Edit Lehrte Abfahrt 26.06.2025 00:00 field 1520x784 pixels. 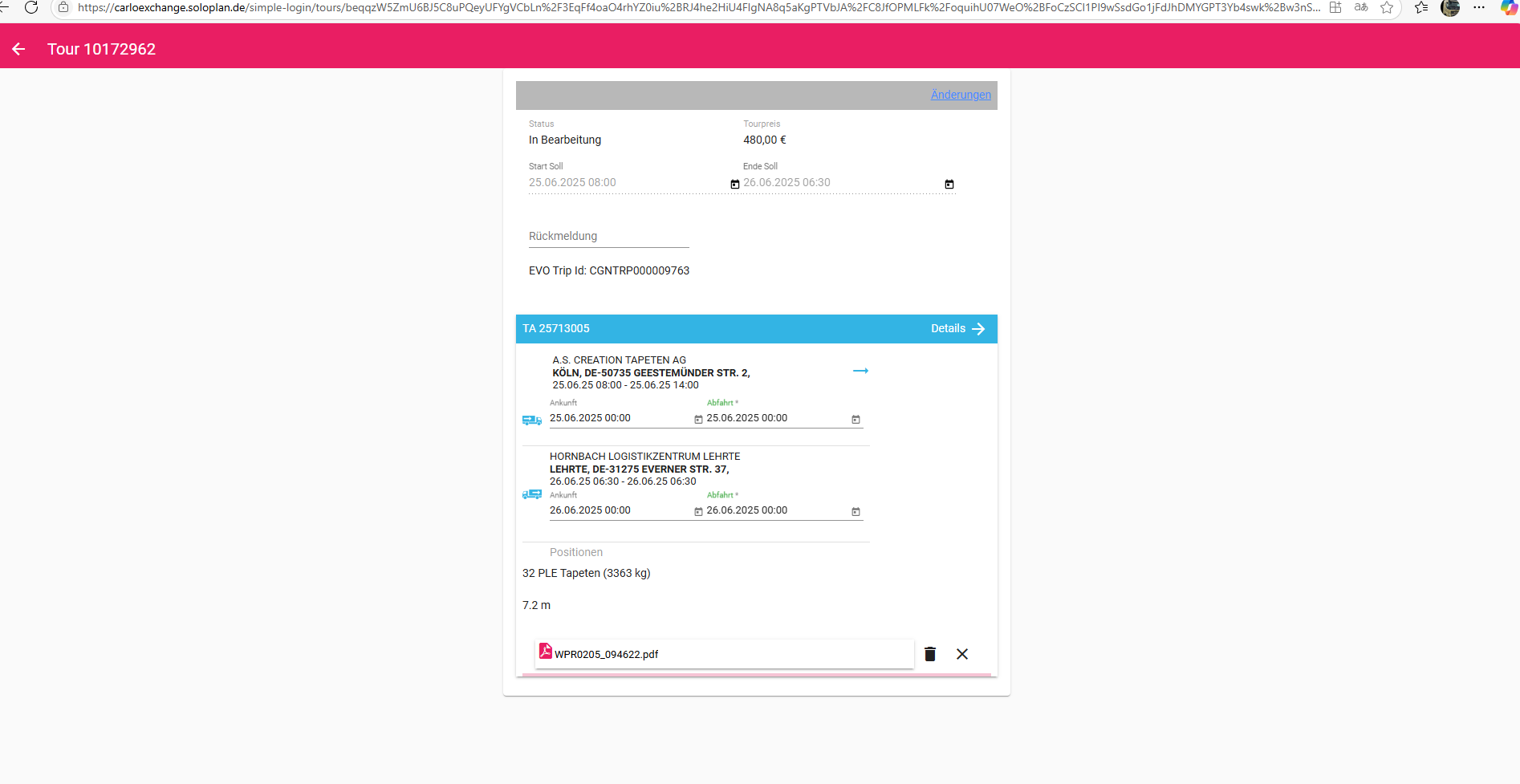coord(777,510)
